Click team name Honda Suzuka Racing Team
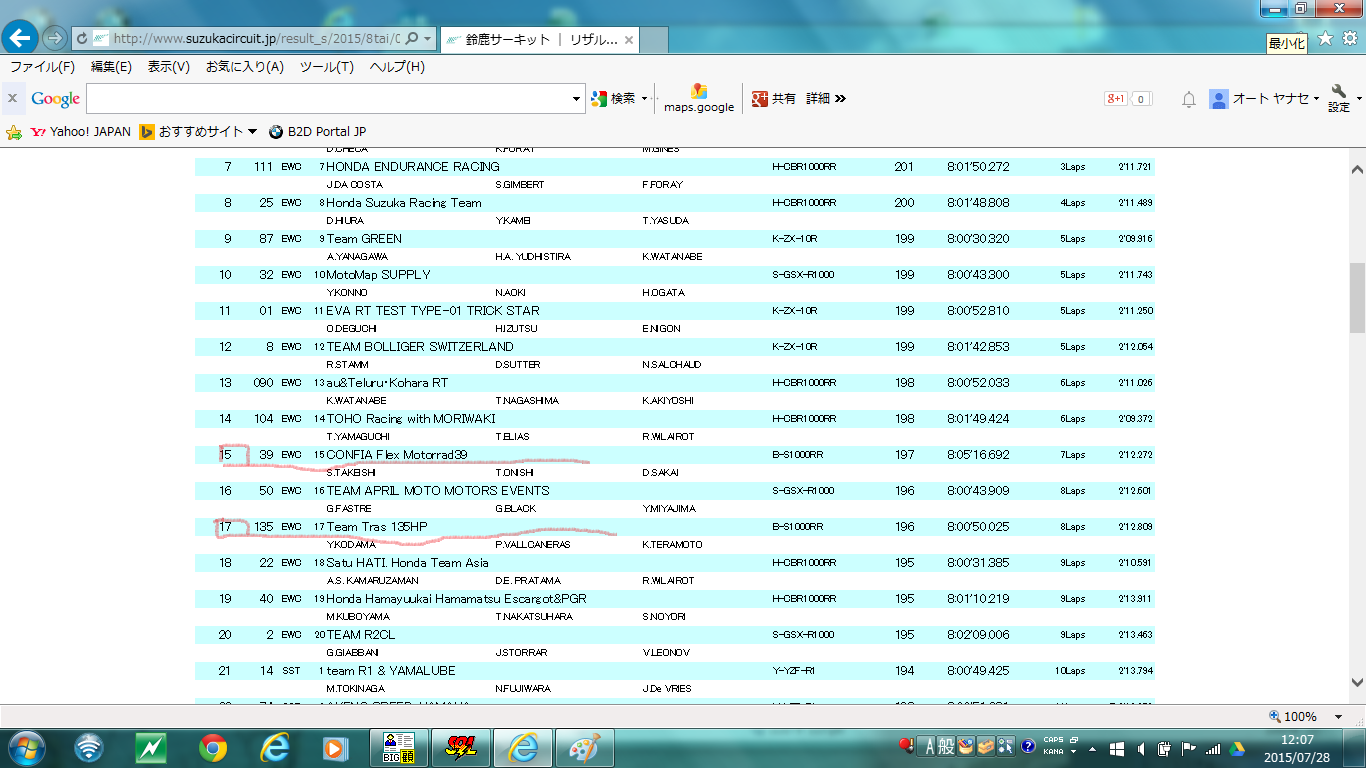Screen dimensions: 1366x768 point(404,203)
